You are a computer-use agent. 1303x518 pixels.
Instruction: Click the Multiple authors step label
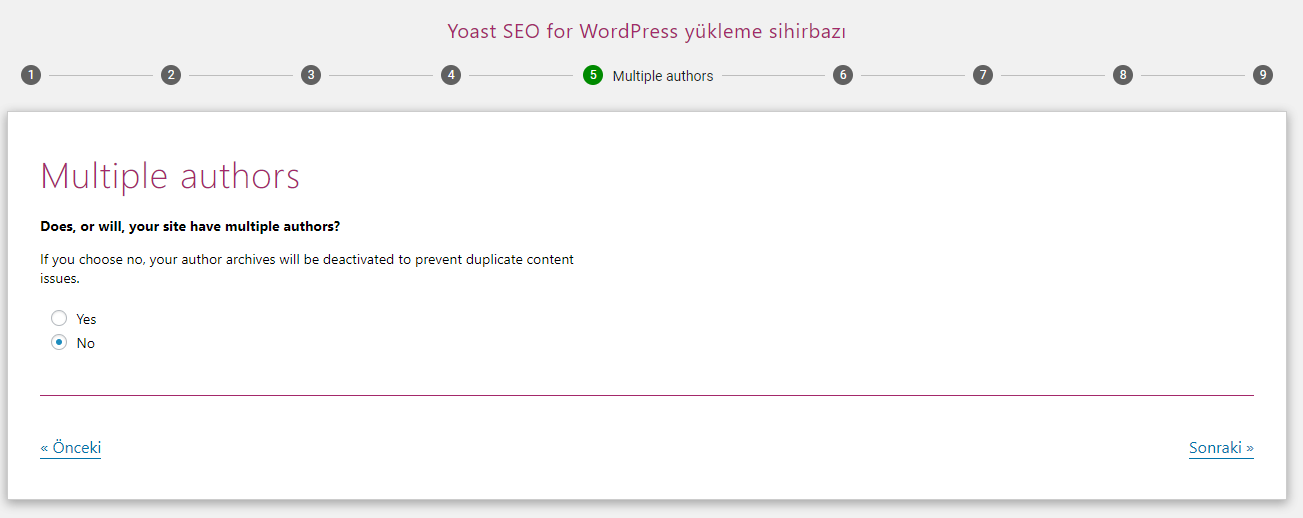coord(663,76)
